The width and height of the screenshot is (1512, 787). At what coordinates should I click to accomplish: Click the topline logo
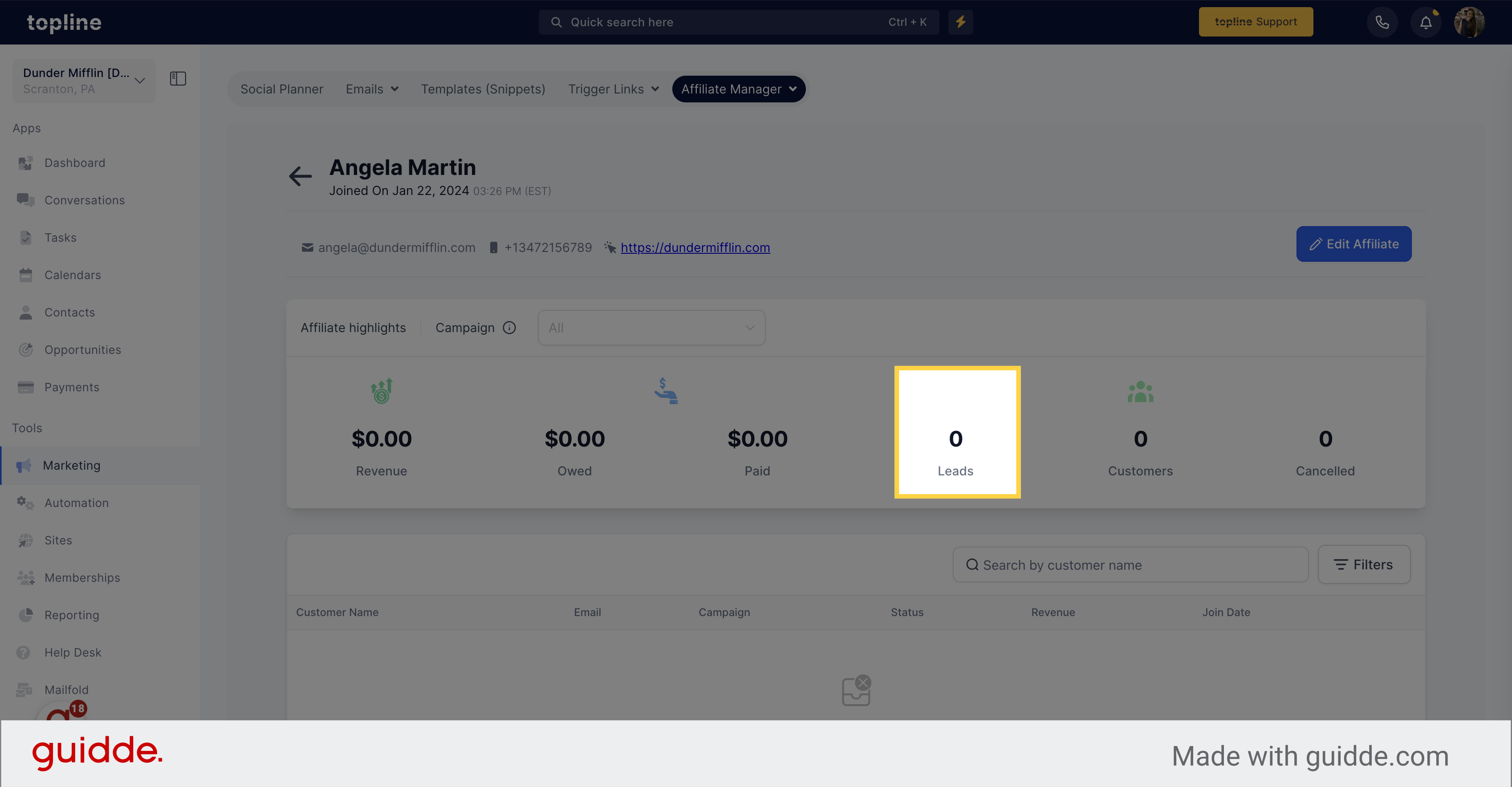64,22
